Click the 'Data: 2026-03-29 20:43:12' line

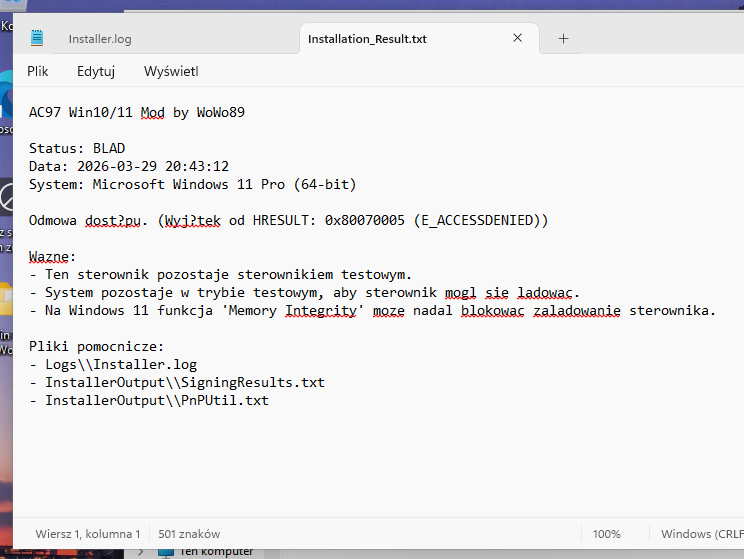click(x=129, y=167)
